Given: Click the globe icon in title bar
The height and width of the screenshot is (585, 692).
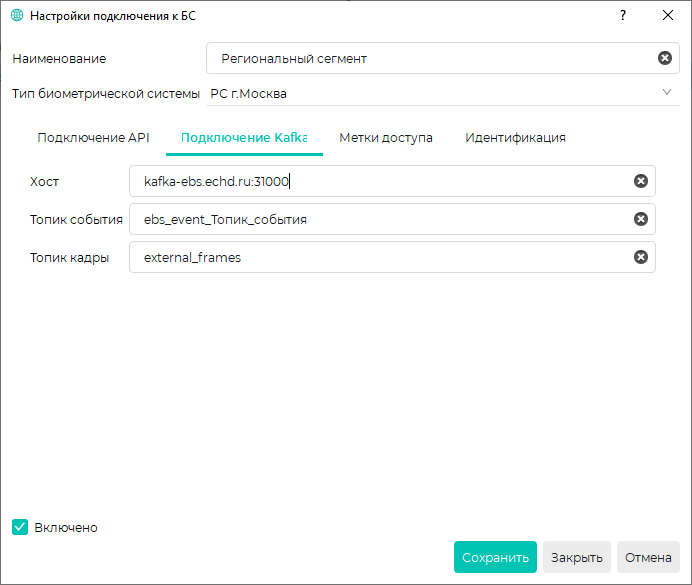Looking at the screenshot, I should coord(16,16).
